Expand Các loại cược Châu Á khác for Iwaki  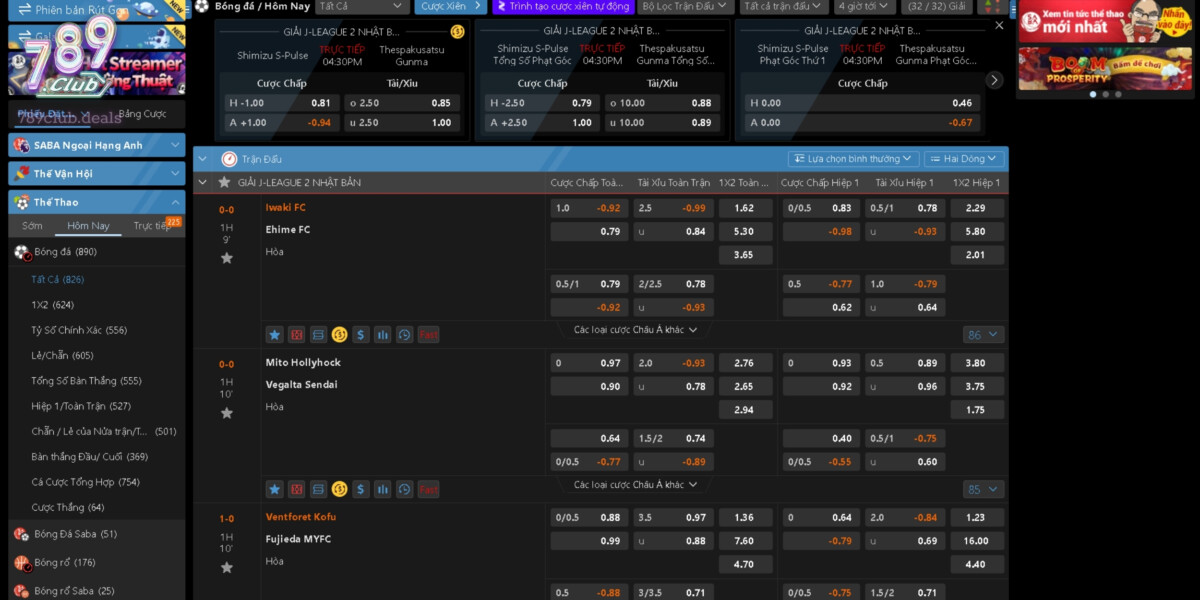point(635,330)
